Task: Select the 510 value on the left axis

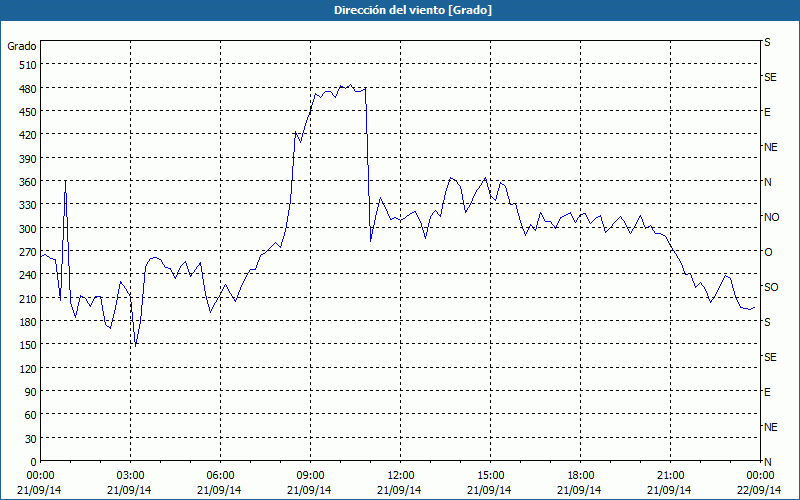Action: tap(28, 65)
